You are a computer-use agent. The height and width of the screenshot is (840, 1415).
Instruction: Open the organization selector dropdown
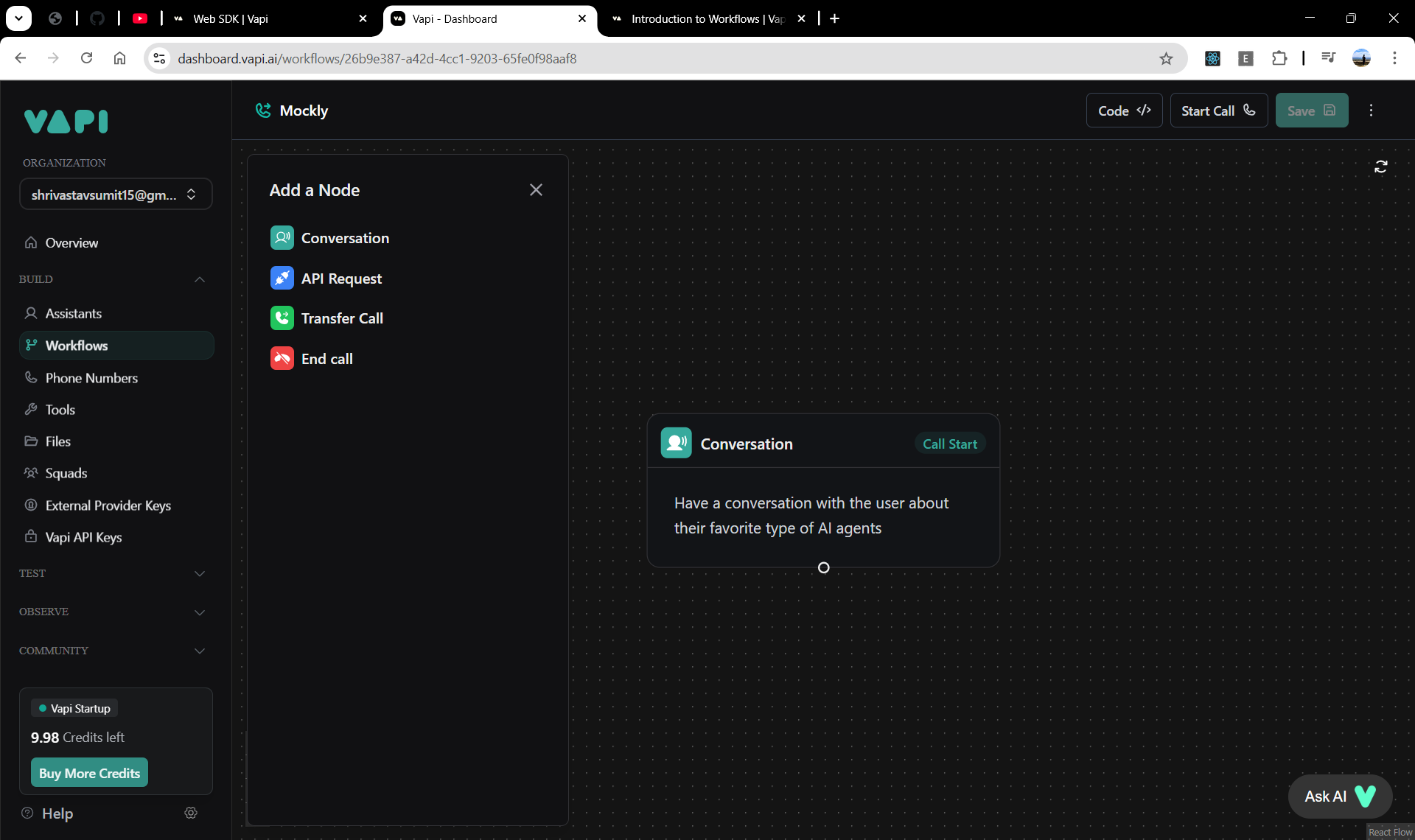(116, 195)
